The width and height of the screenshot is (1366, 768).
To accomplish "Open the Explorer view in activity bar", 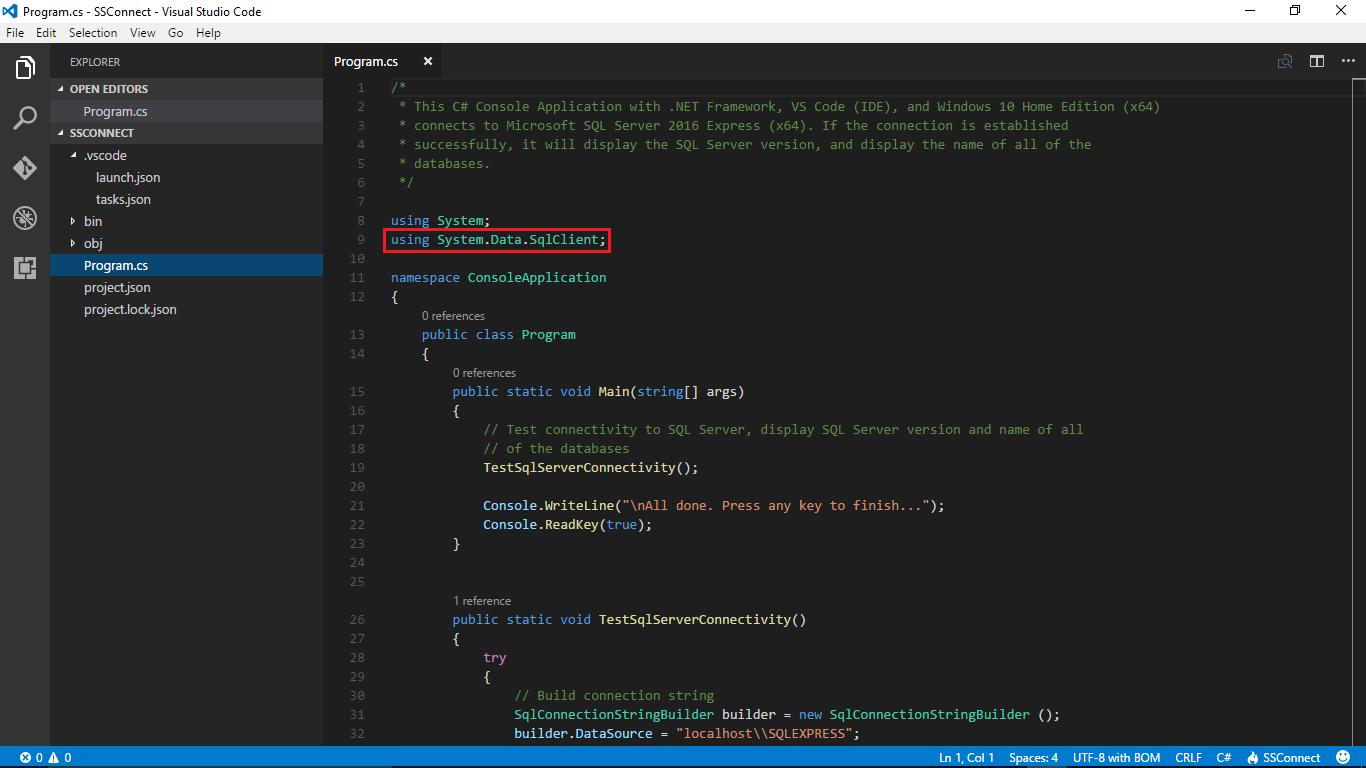I will click(x=25, y=68).
